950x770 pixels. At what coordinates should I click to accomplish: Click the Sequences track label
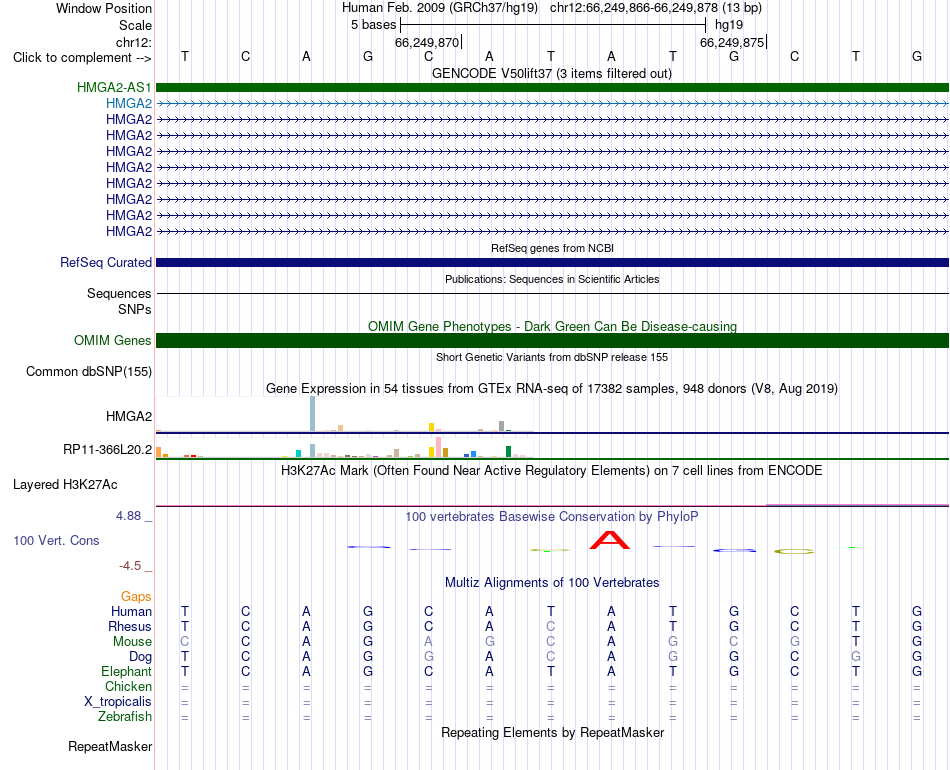click(119, 293)
